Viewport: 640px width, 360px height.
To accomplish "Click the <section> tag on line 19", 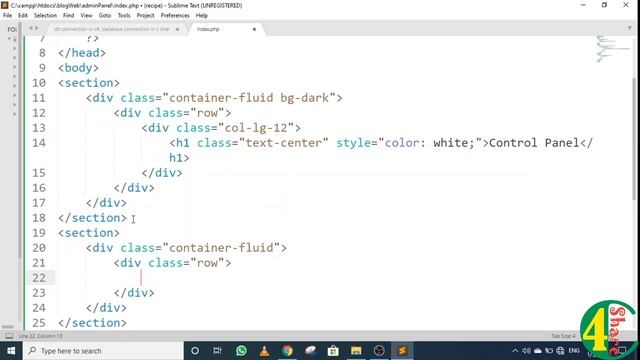I will coord(89,233).
